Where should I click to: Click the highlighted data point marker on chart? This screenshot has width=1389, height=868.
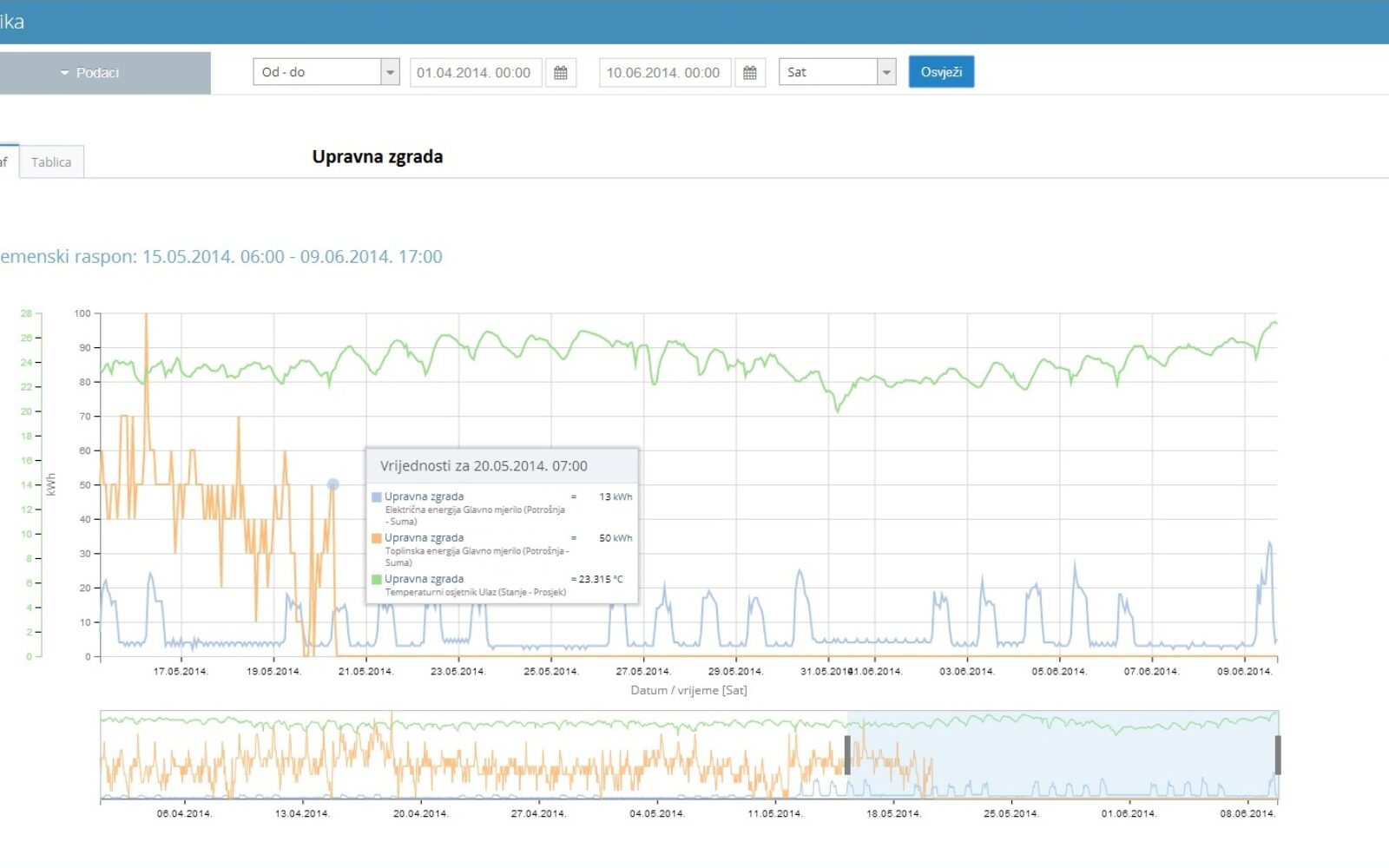click(332, 484)
